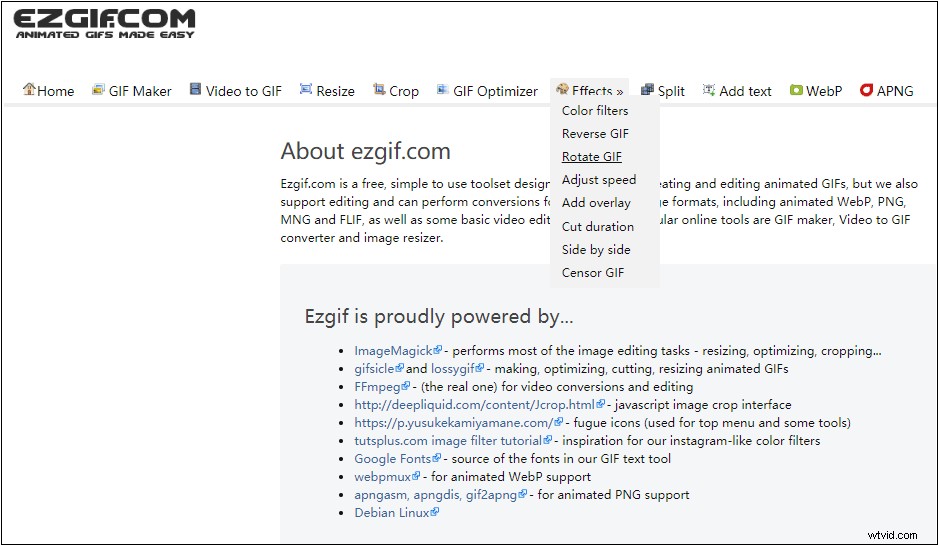The image size is (938, 545).
Task: Pick Adjust speed from the menu
Action: pos(598,180)
